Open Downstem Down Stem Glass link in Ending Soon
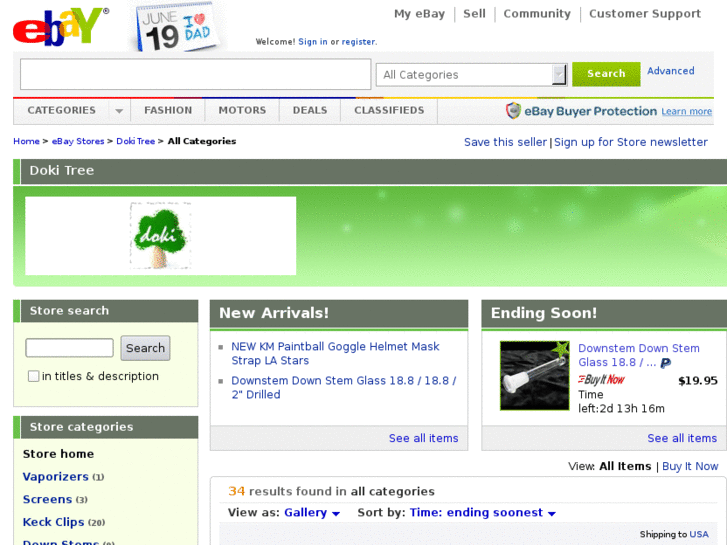This screenshot has height=545, width=727. 638,355
